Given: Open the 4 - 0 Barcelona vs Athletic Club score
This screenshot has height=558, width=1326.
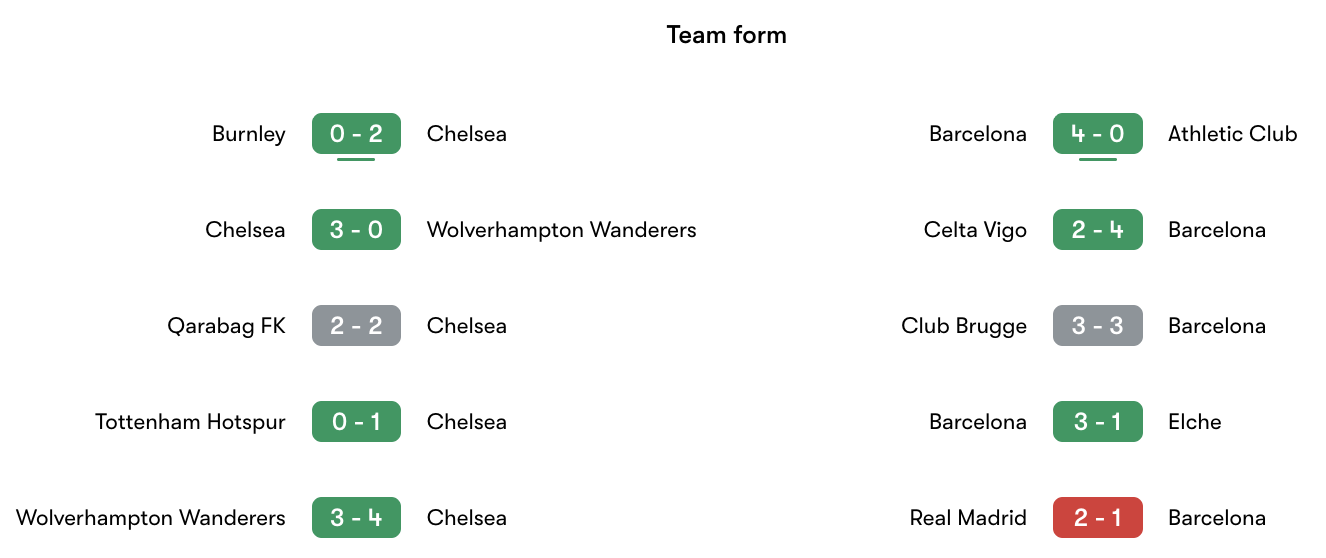Looking at the screenshot, I should click(1097, 134).
